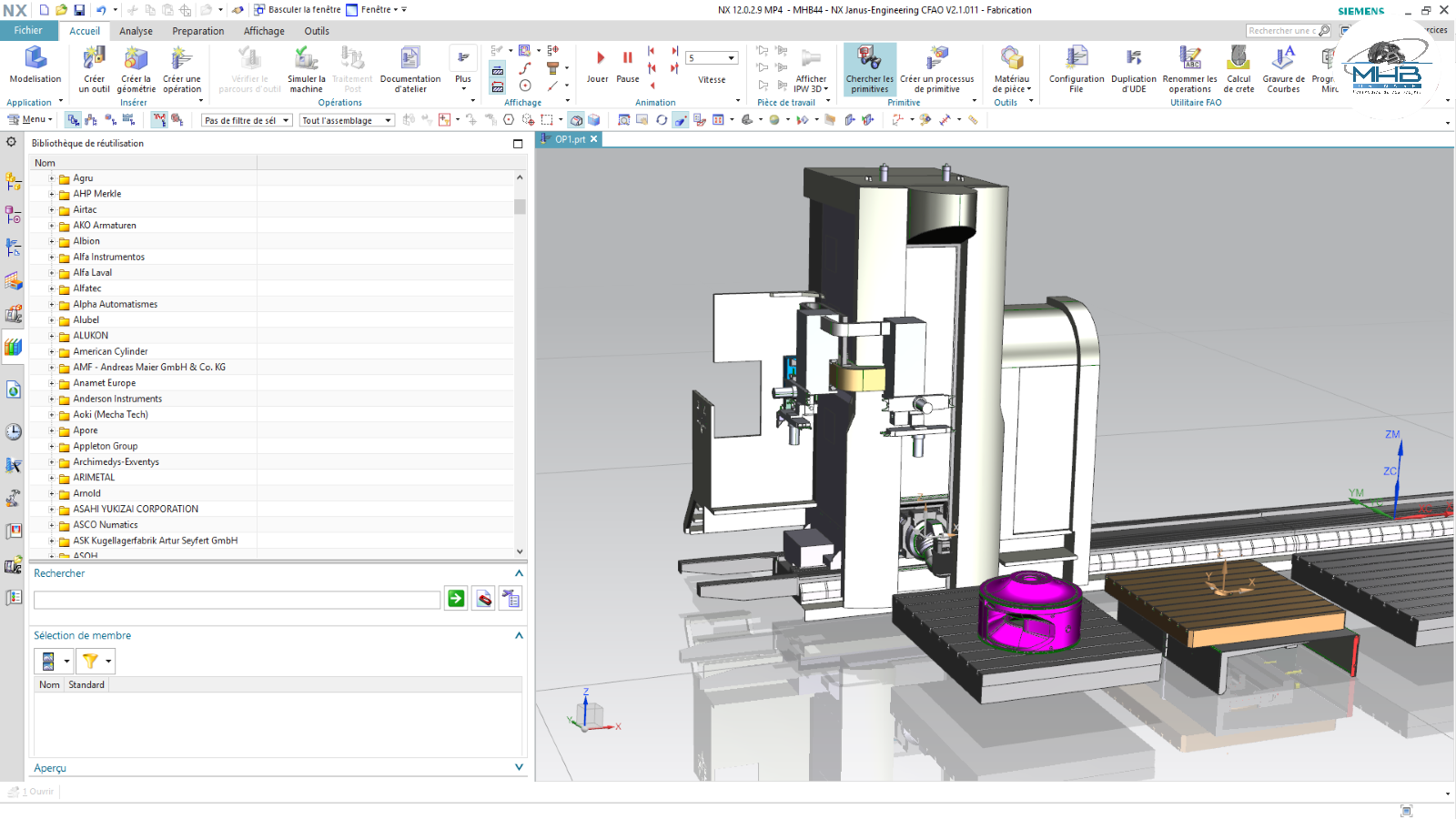This screenshot has width=1456, height=819.
Task: Click green arrow search button
Action: point(456,599)
